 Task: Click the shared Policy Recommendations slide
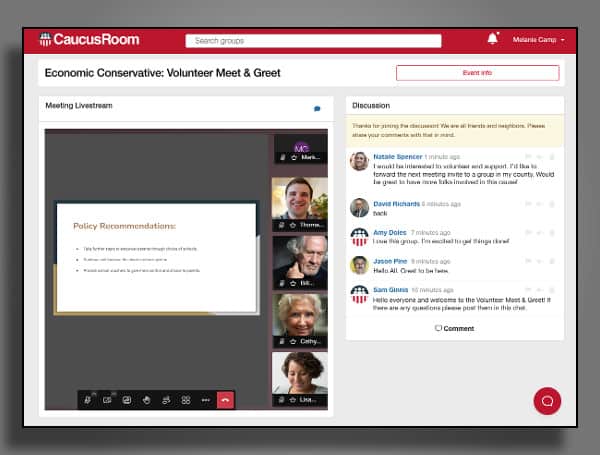[157, 258]
